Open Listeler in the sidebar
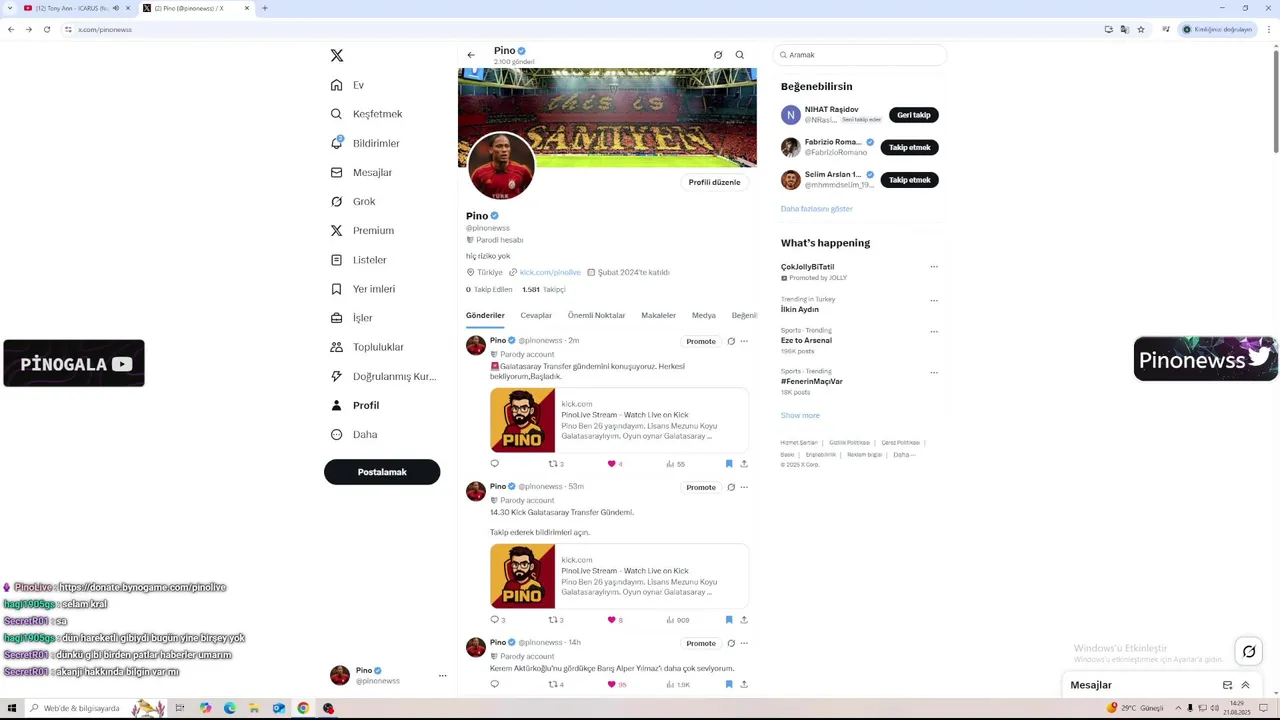 pyautogui.click(x=359, y=259)
